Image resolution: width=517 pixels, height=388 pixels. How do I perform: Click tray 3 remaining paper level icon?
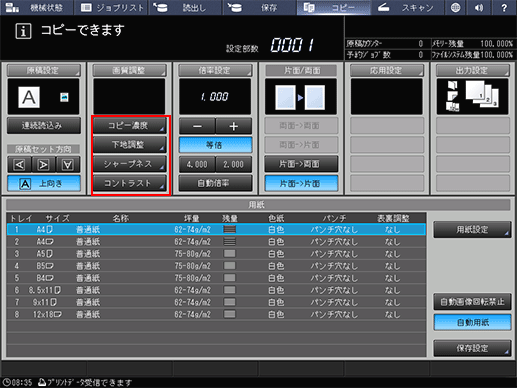(230, 254)
